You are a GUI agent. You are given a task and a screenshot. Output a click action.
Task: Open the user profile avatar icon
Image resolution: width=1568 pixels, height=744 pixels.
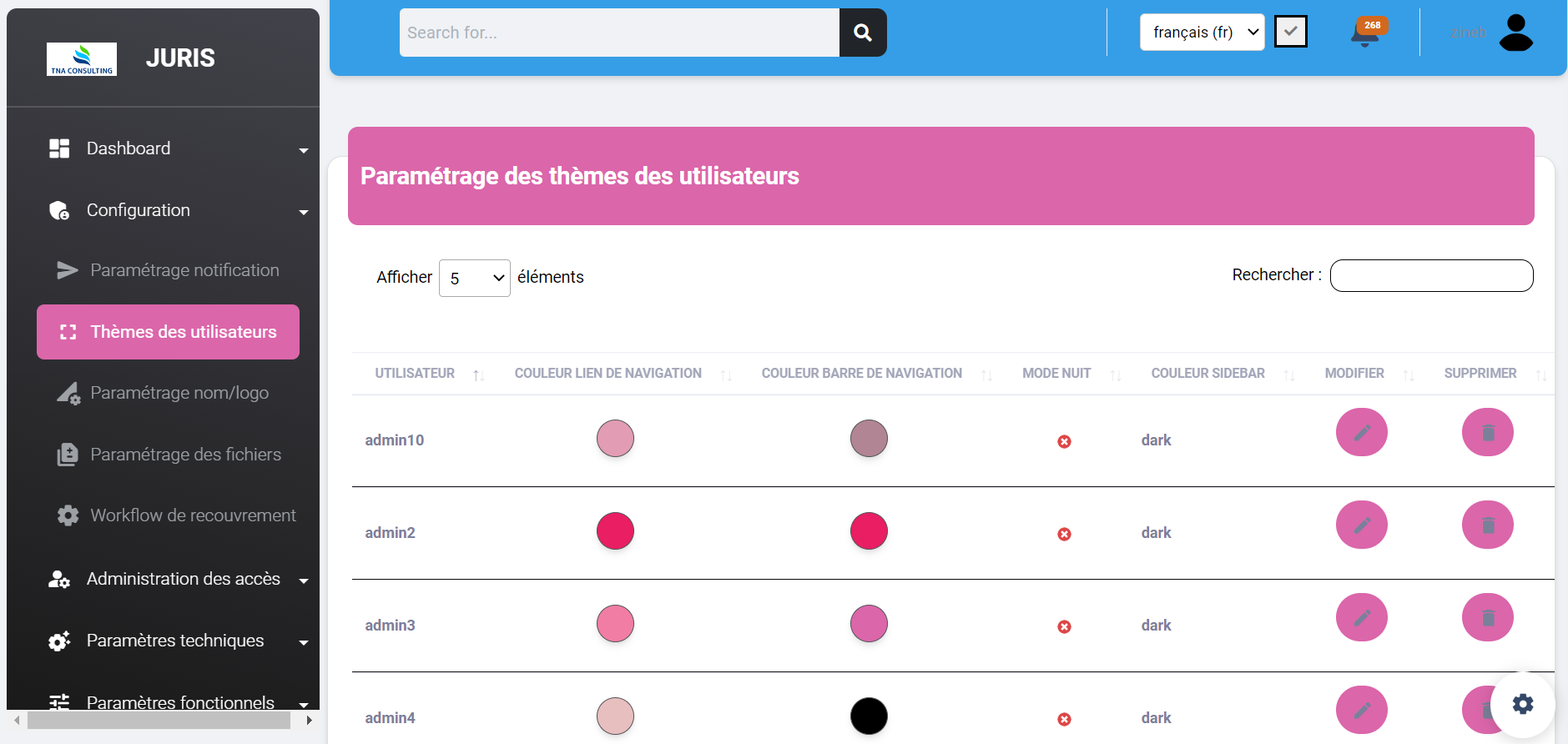[1515, 33]
